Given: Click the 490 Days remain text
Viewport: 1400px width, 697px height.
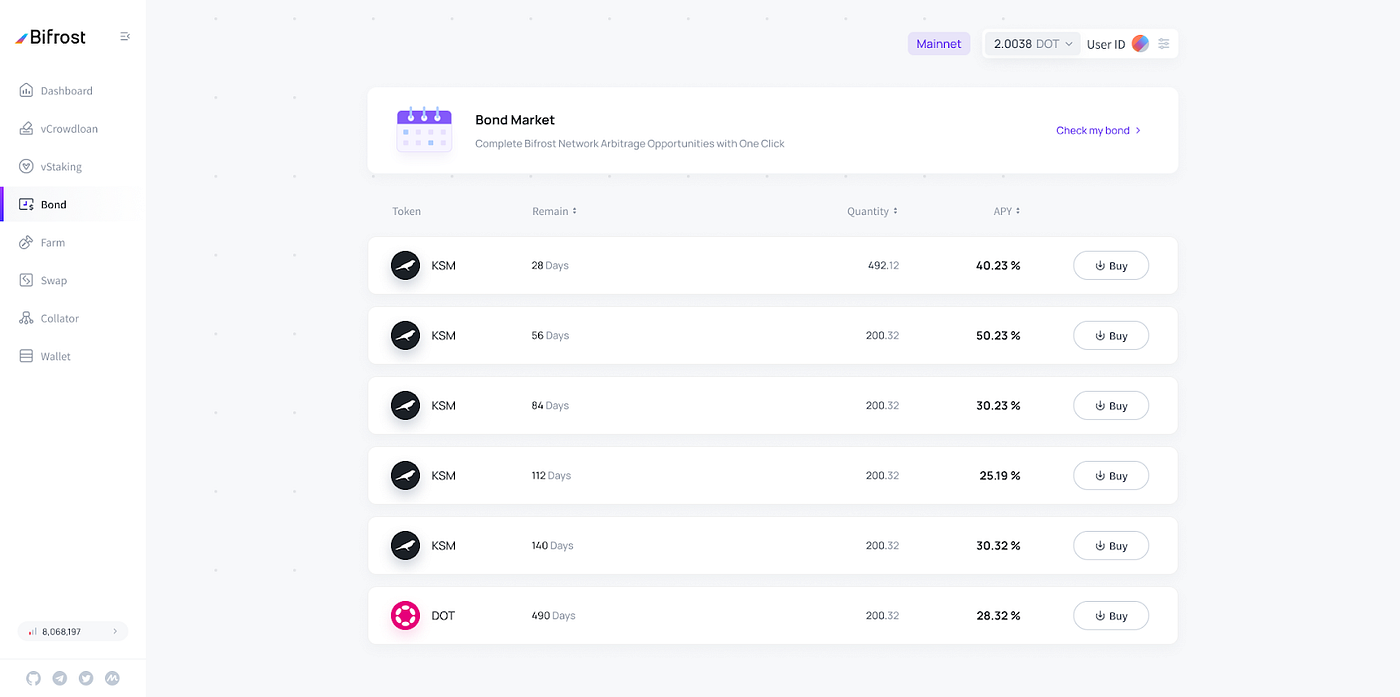Looking at the screenshot, I should point(553,616).
